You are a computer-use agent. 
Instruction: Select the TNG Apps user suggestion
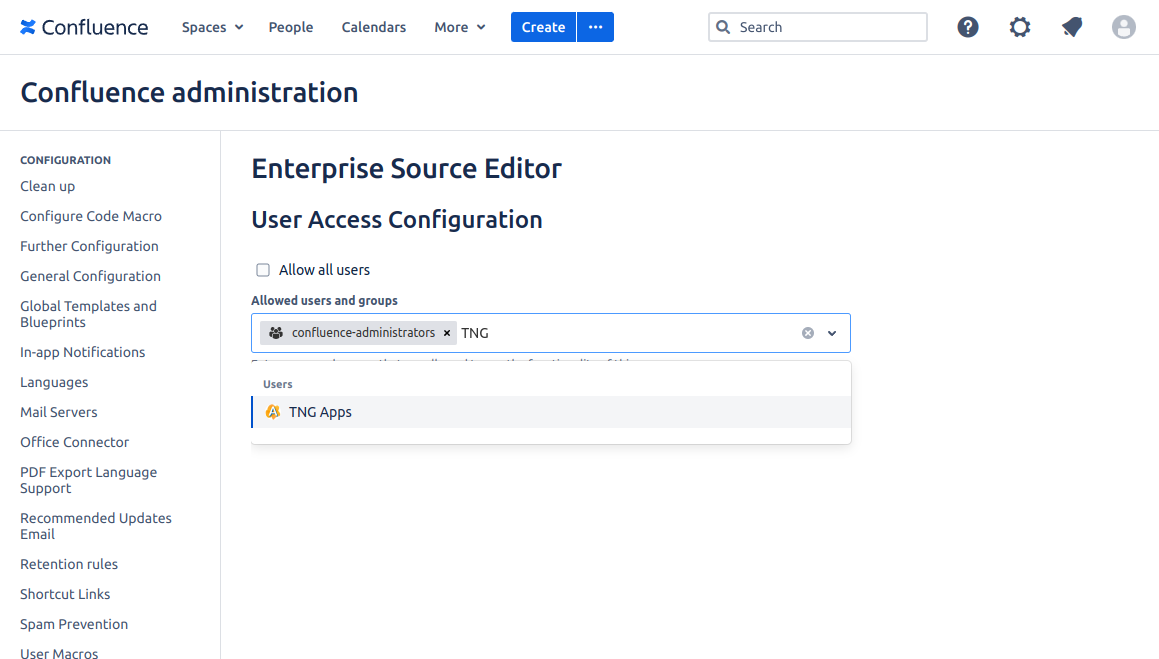pyautogui.click(x=320, y=412)
